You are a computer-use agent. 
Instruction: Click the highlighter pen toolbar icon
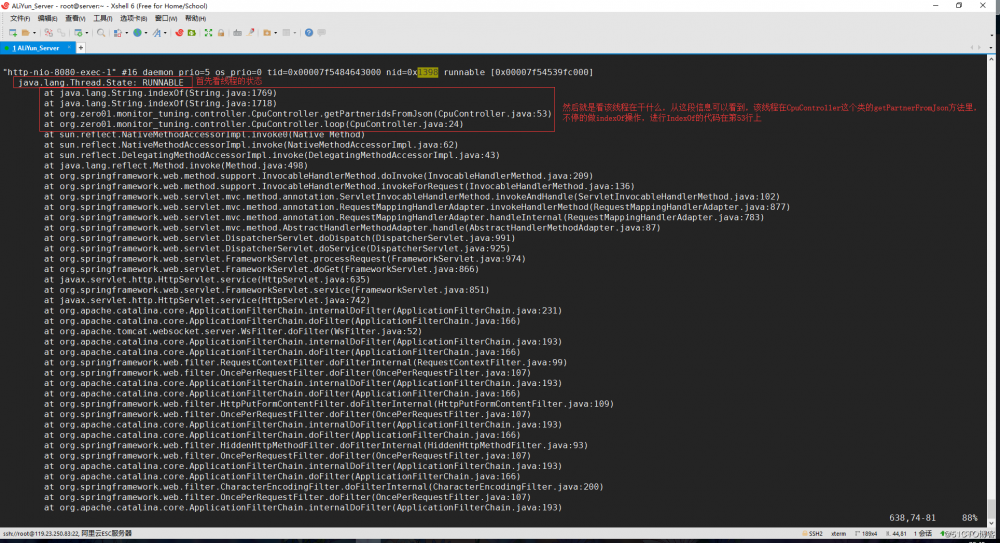251,33
